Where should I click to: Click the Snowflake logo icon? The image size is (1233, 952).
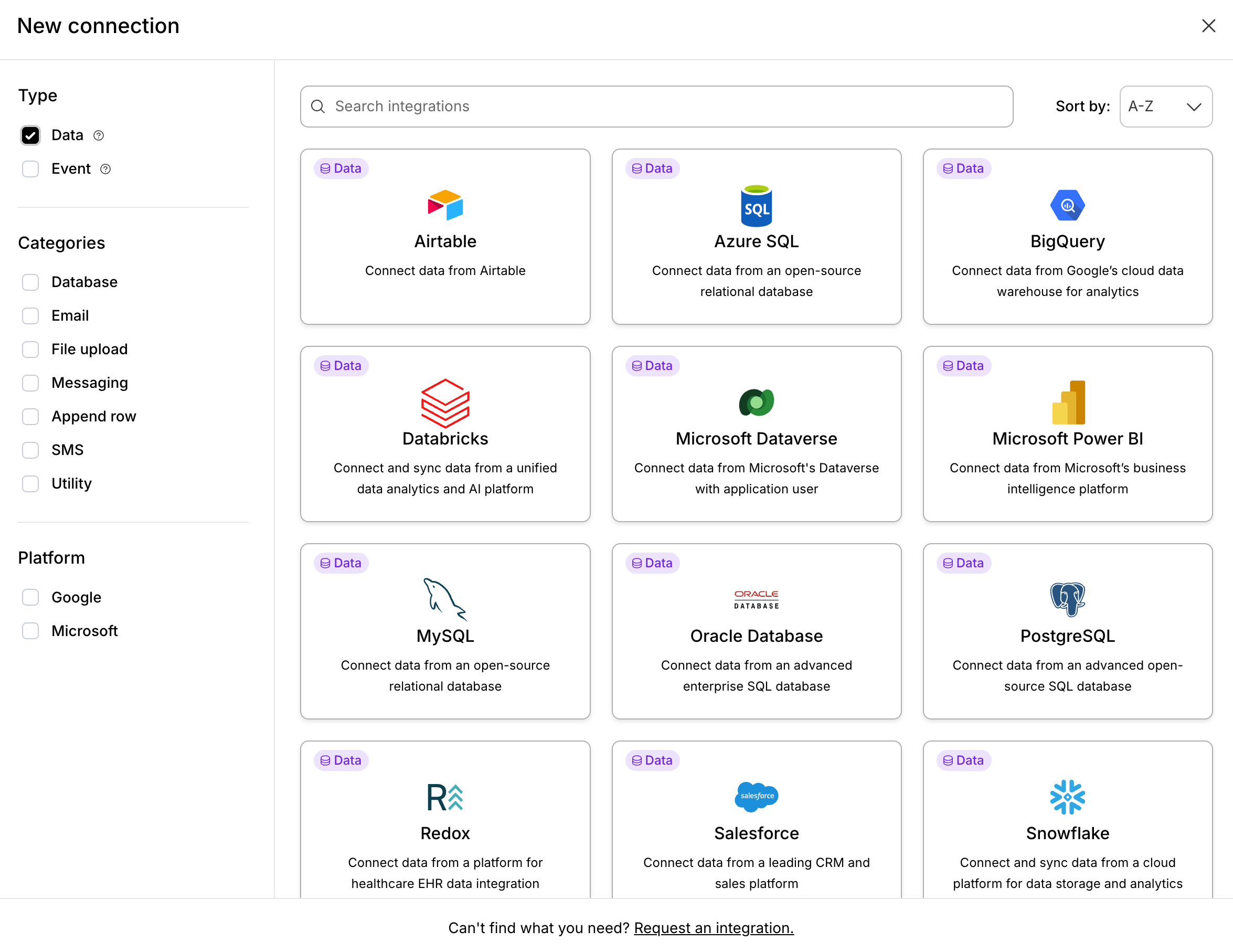pos(1067,797)
